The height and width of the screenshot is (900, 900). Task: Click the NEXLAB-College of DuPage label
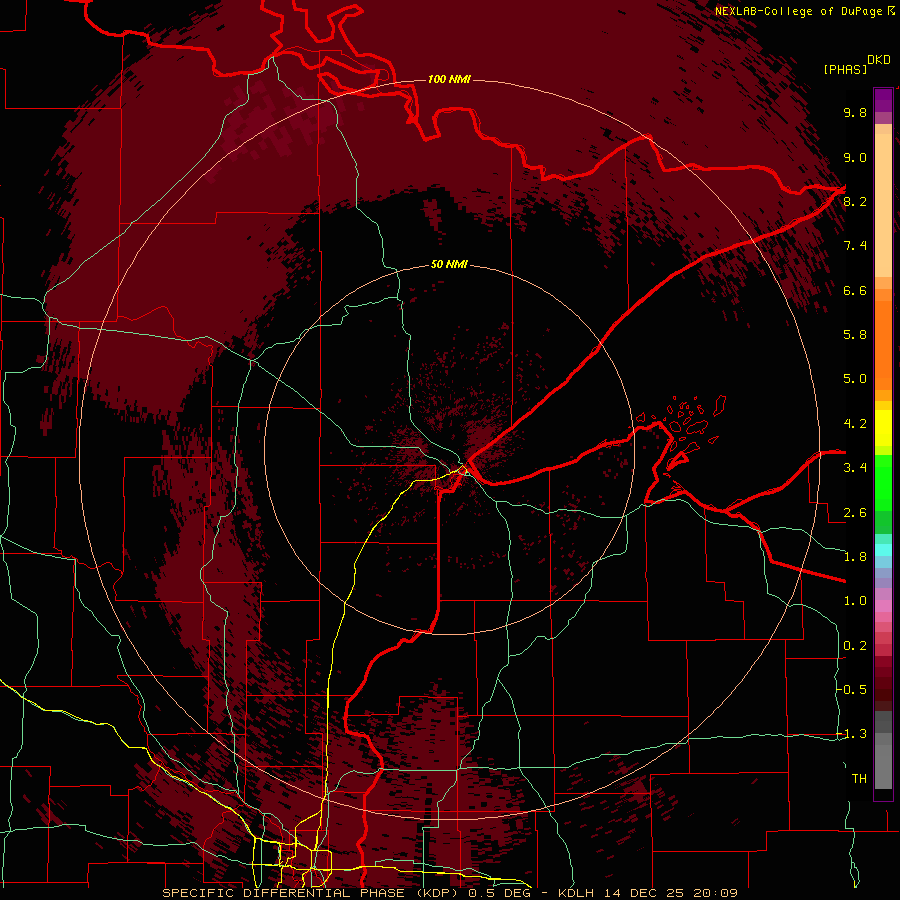(x=799, y=11)
